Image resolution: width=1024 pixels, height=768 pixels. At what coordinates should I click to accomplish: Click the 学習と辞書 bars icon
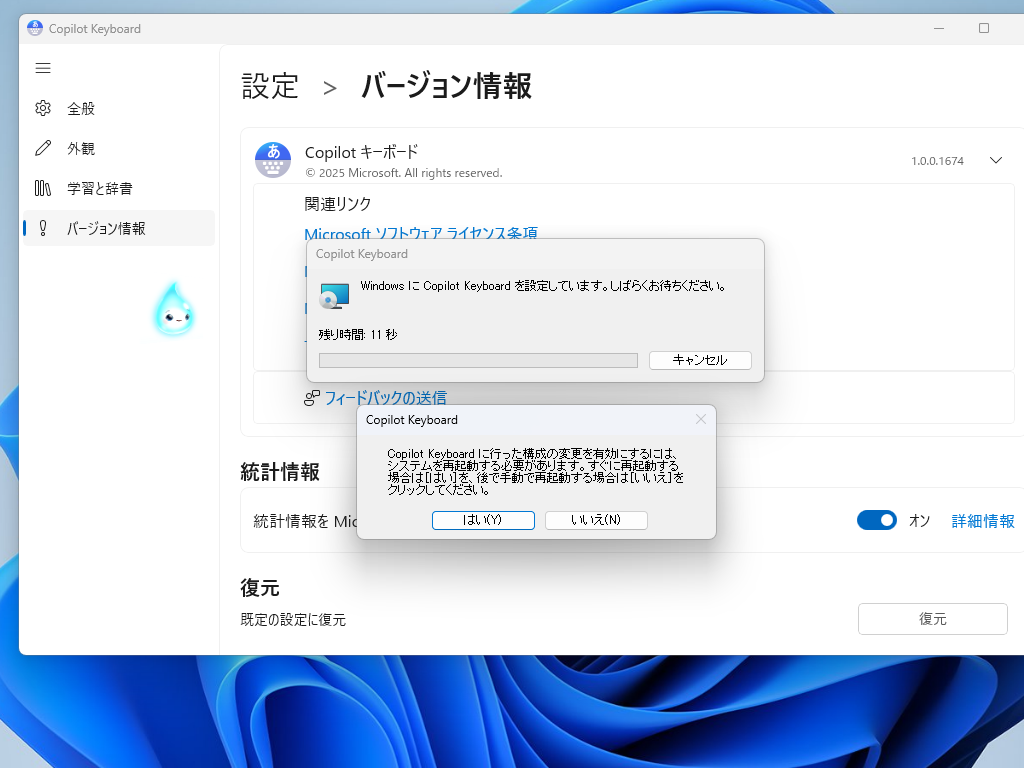[x=43, y=188]
